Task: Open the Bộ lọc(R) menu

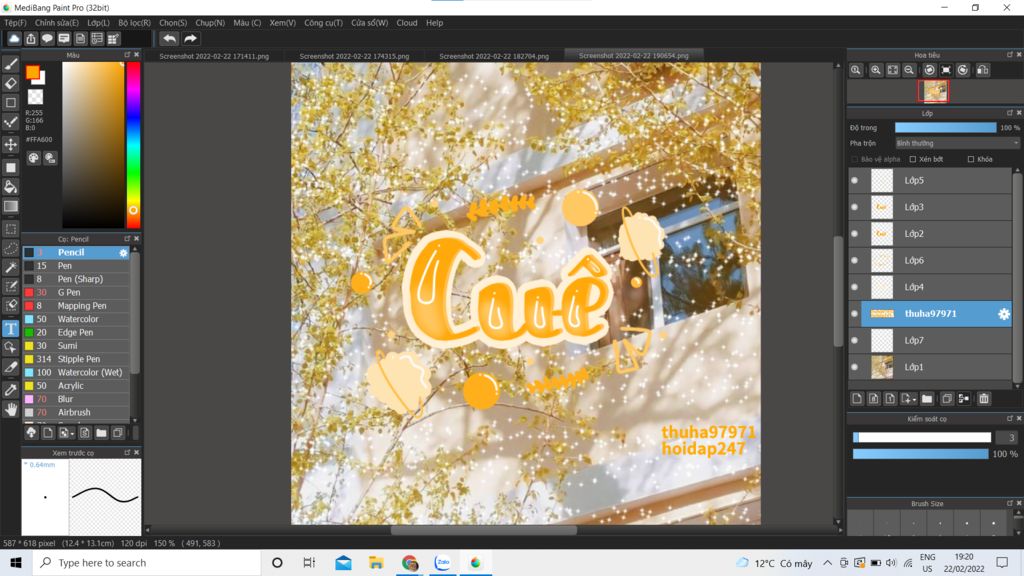Action: [x=135, y=23]
